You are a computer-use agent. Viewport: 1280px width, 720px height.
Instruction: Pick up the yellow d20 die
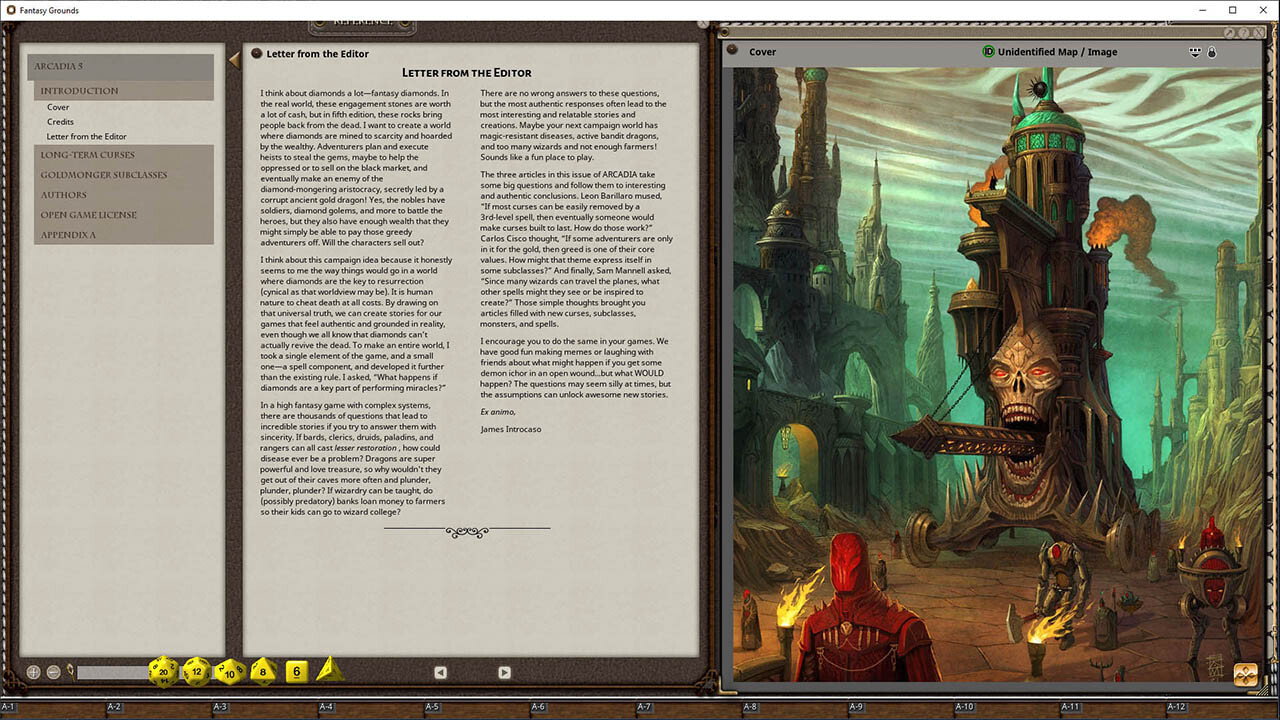pyautogui.click(x=163, y=671)
